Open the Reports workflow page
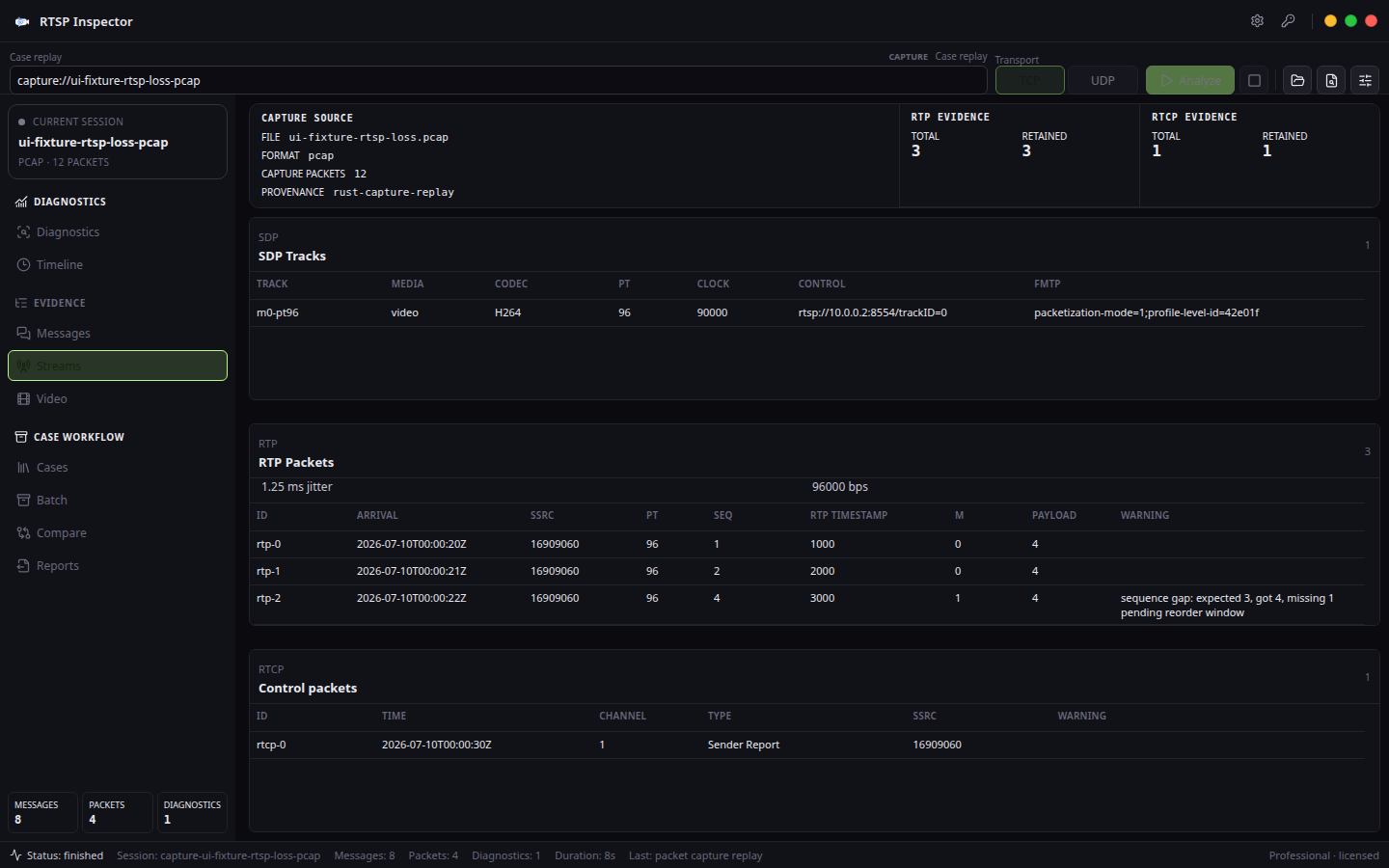Screen dimensions: 1389x868 point(118,566)
